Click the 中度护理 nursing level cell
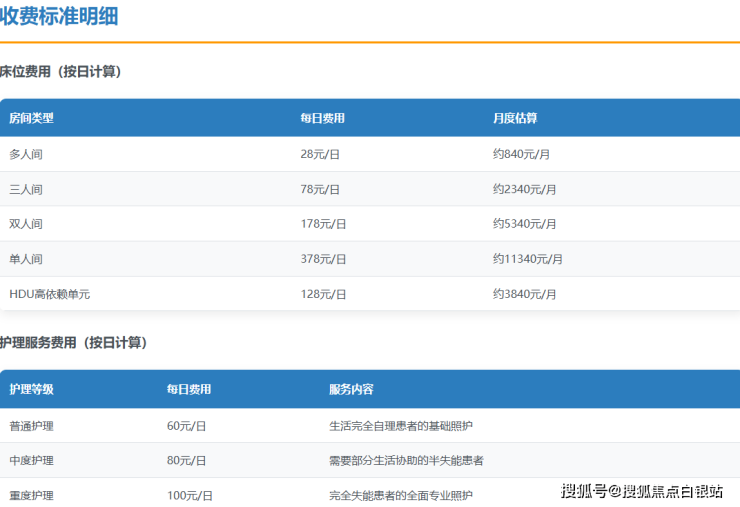The width and height of the screenshot is (740, 507). click(x=31, y=461)
